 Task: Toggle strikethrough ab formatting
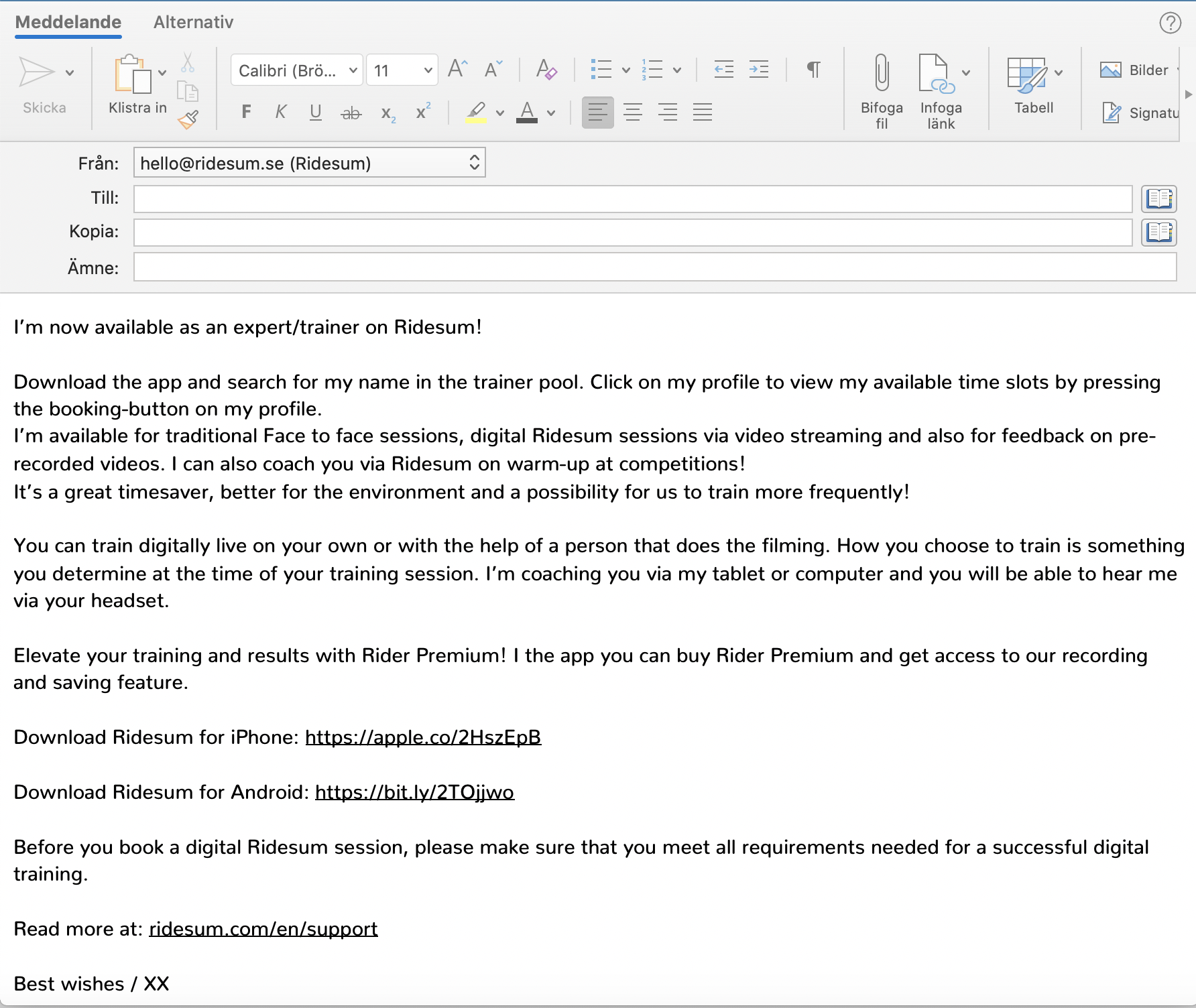[351, 113]
